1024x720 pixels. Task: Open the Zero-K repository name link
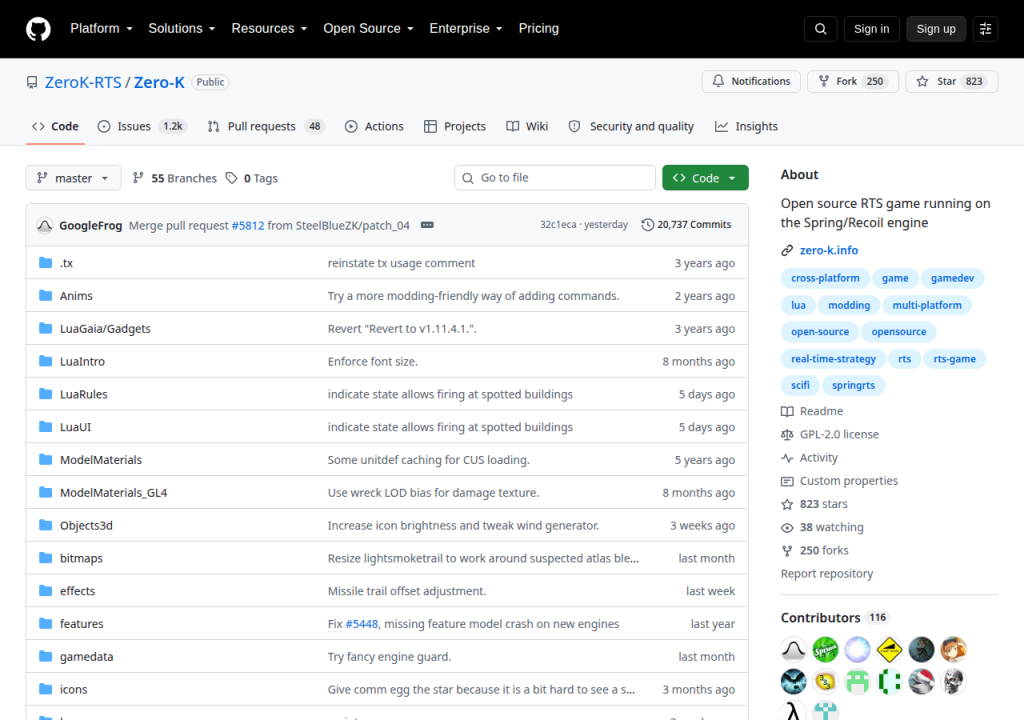159,82
